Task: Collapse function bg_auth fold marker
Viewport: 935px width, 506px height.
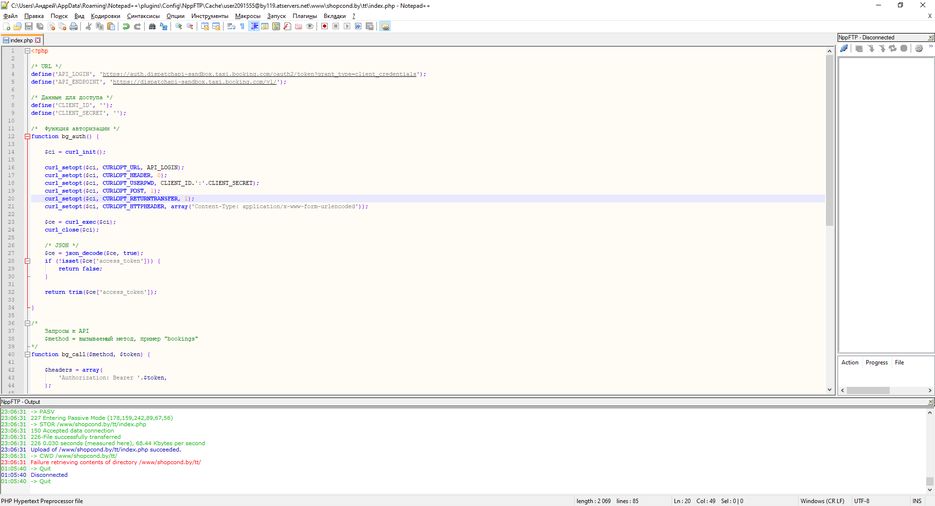Action: (27, 136)
